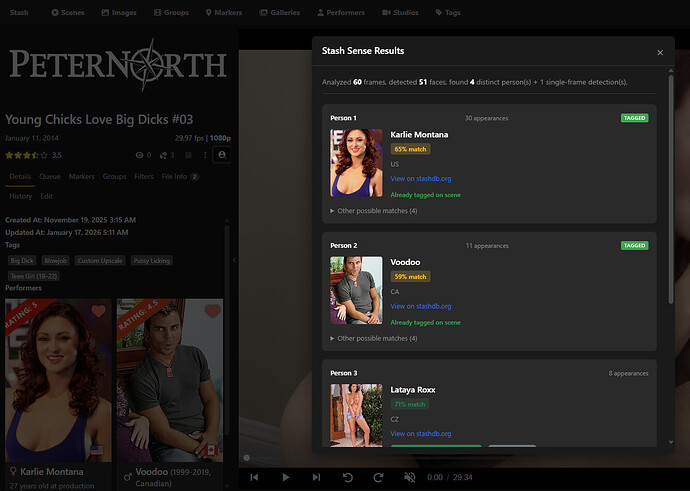Viewport: 690px width, 491px height.
Task: Switch to the Markers tab
Action: 82,176
